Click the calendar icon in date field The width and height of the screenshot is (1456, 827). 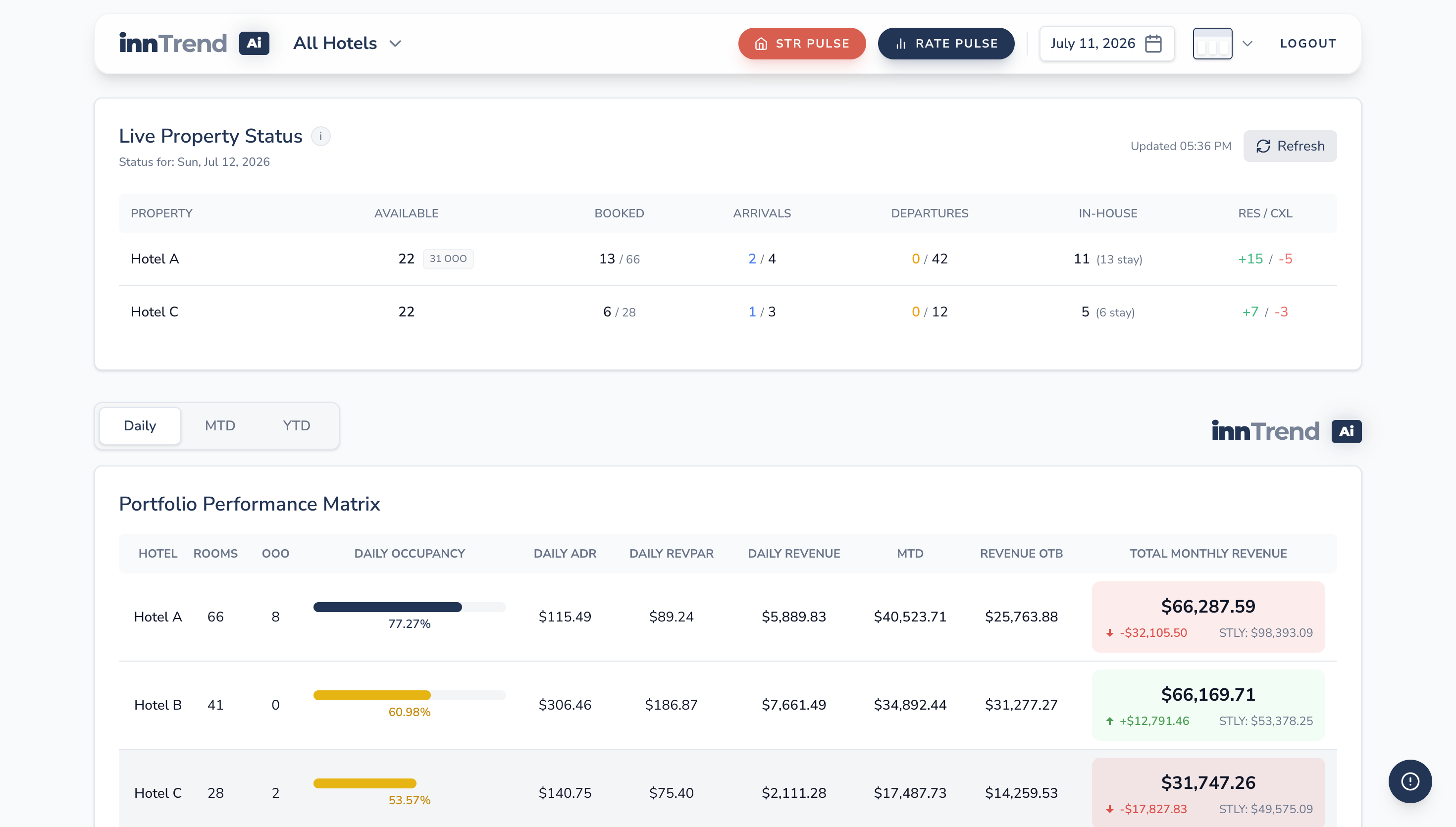1153,43
